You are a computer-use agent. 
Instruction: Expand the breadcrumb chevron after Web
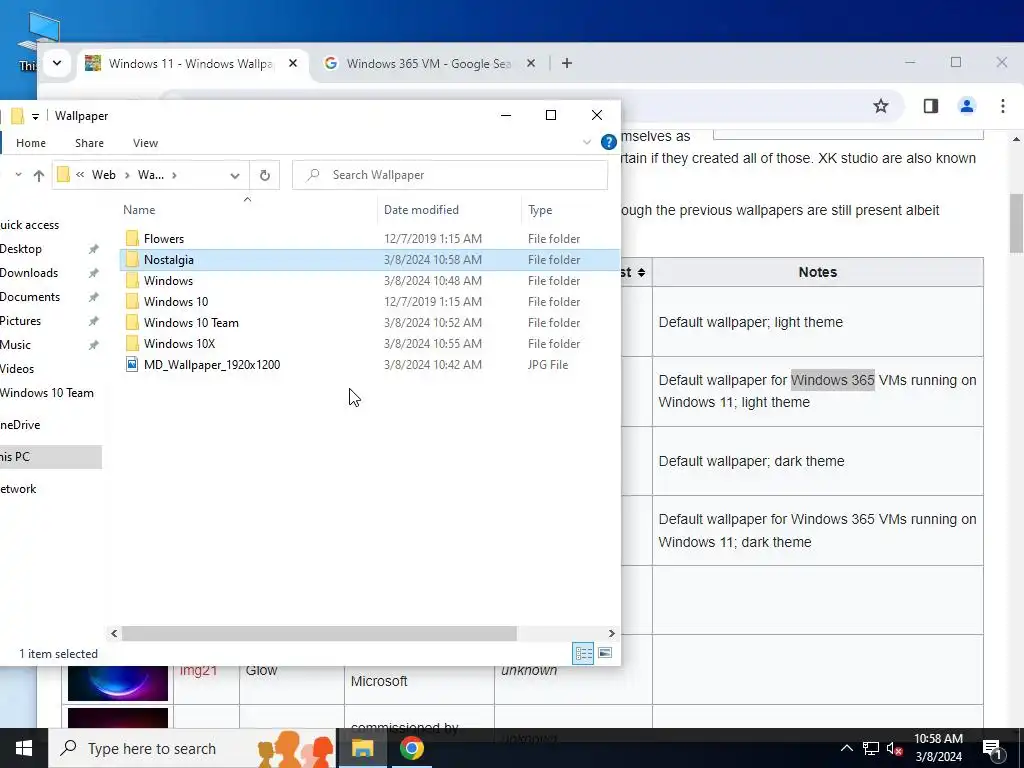[127, 175]
